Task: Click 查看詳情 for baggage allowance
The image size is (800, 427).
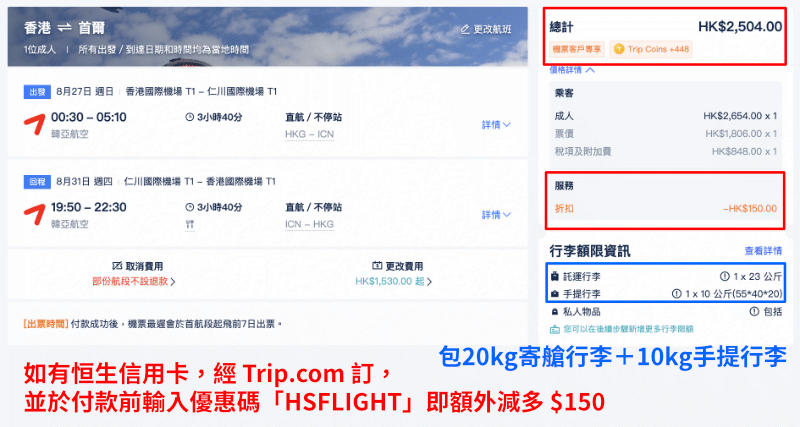Action: click(763, 250)
